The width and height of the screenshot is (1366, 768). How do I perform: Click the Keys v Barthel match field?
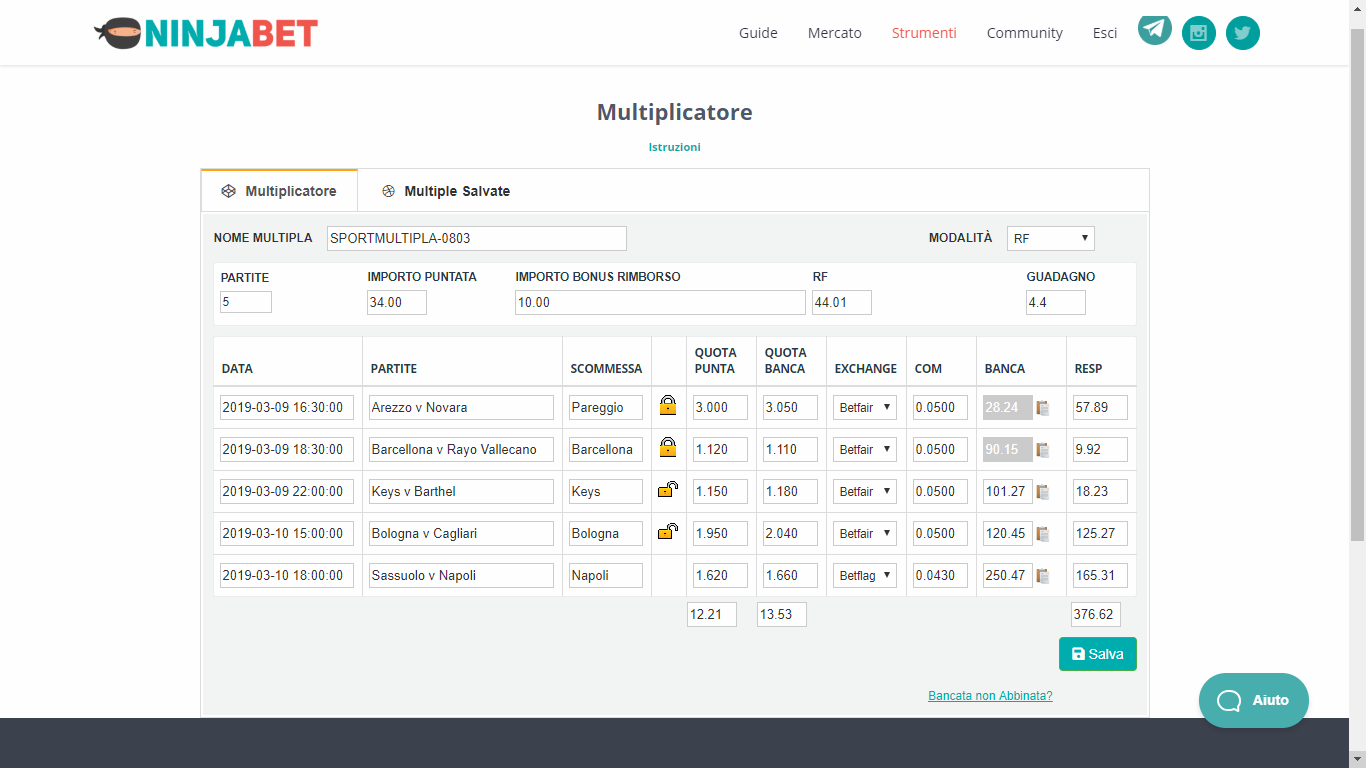[x=461, y=491]
